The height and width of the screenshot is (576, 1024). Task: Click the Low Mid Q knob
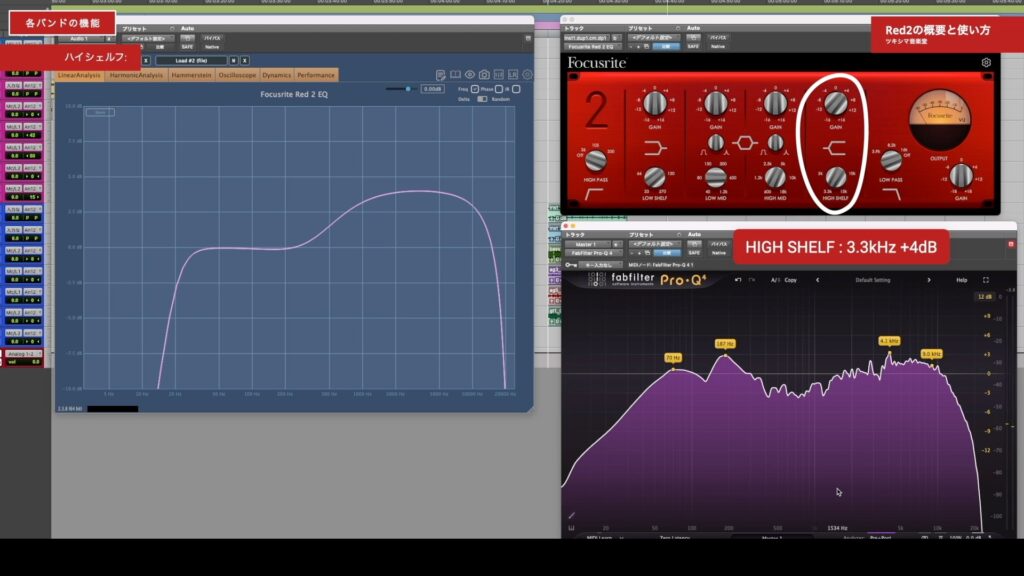point(716,142)
